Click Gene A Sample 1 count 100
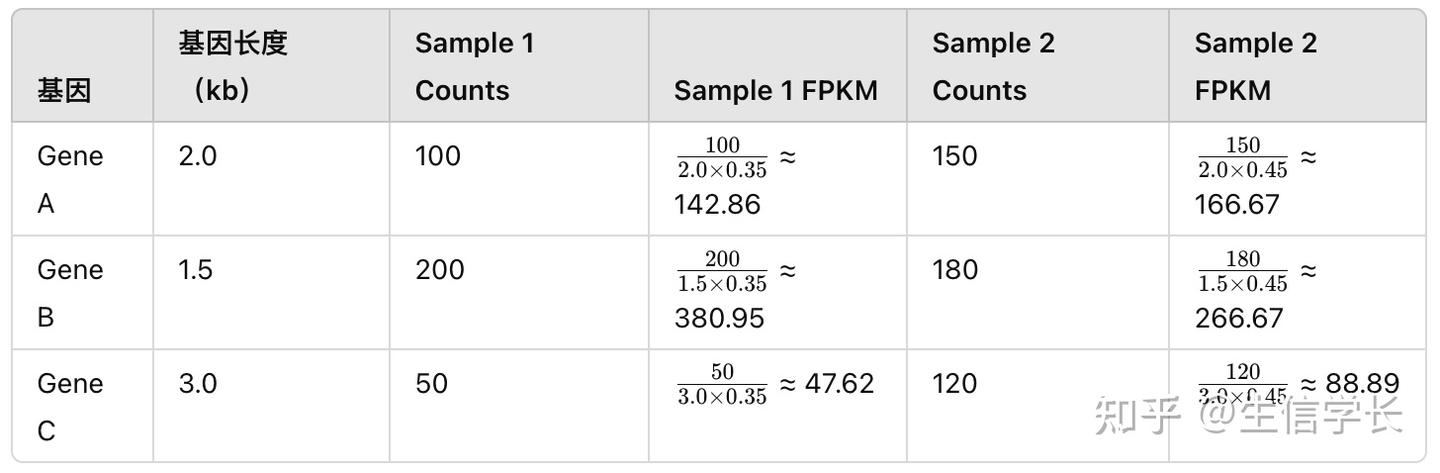The height and width of the screenshot is (473, 1440). tap(437, 156)
